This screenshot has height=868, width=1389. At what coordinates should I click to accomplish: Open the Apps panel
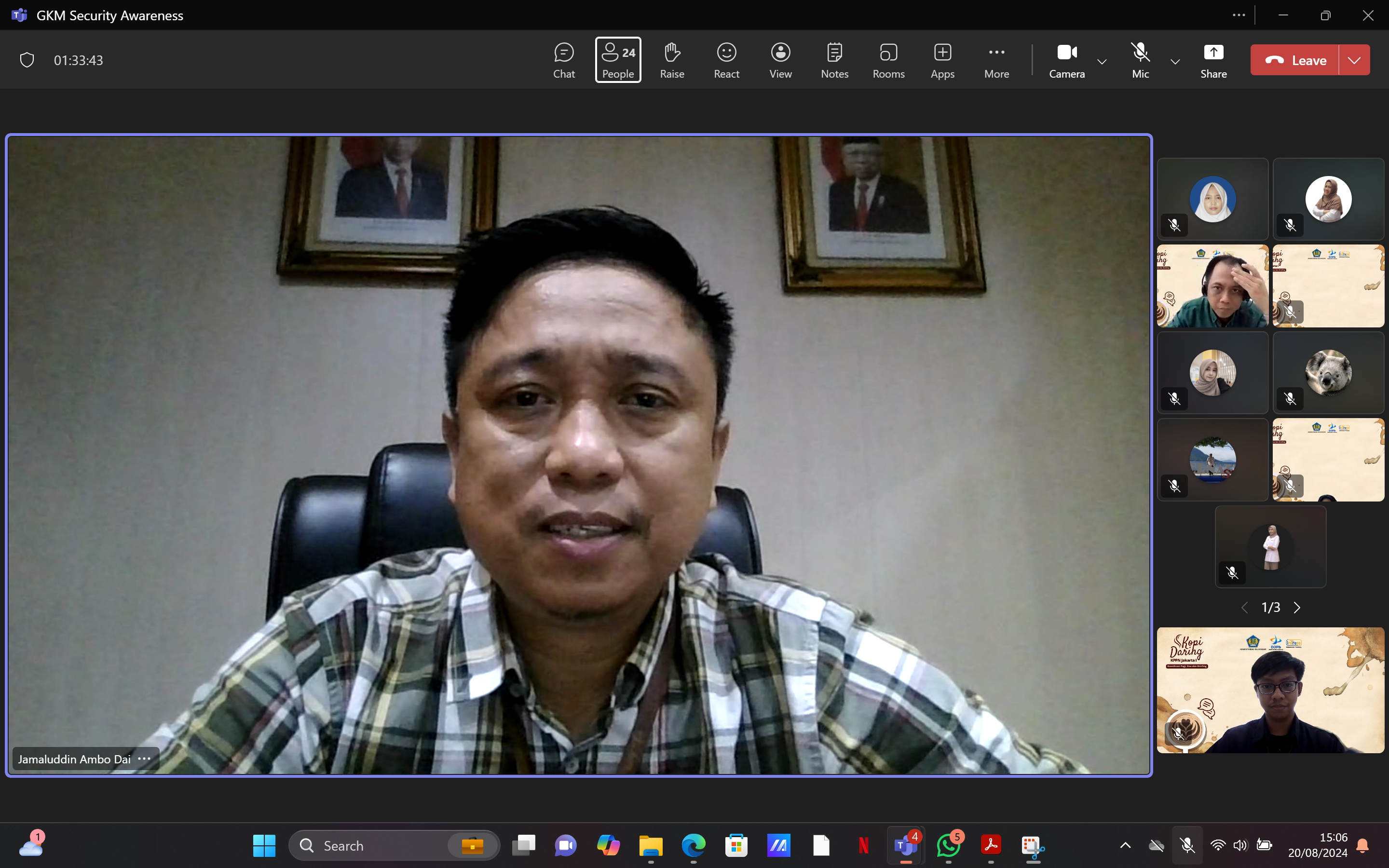point(942,60)
